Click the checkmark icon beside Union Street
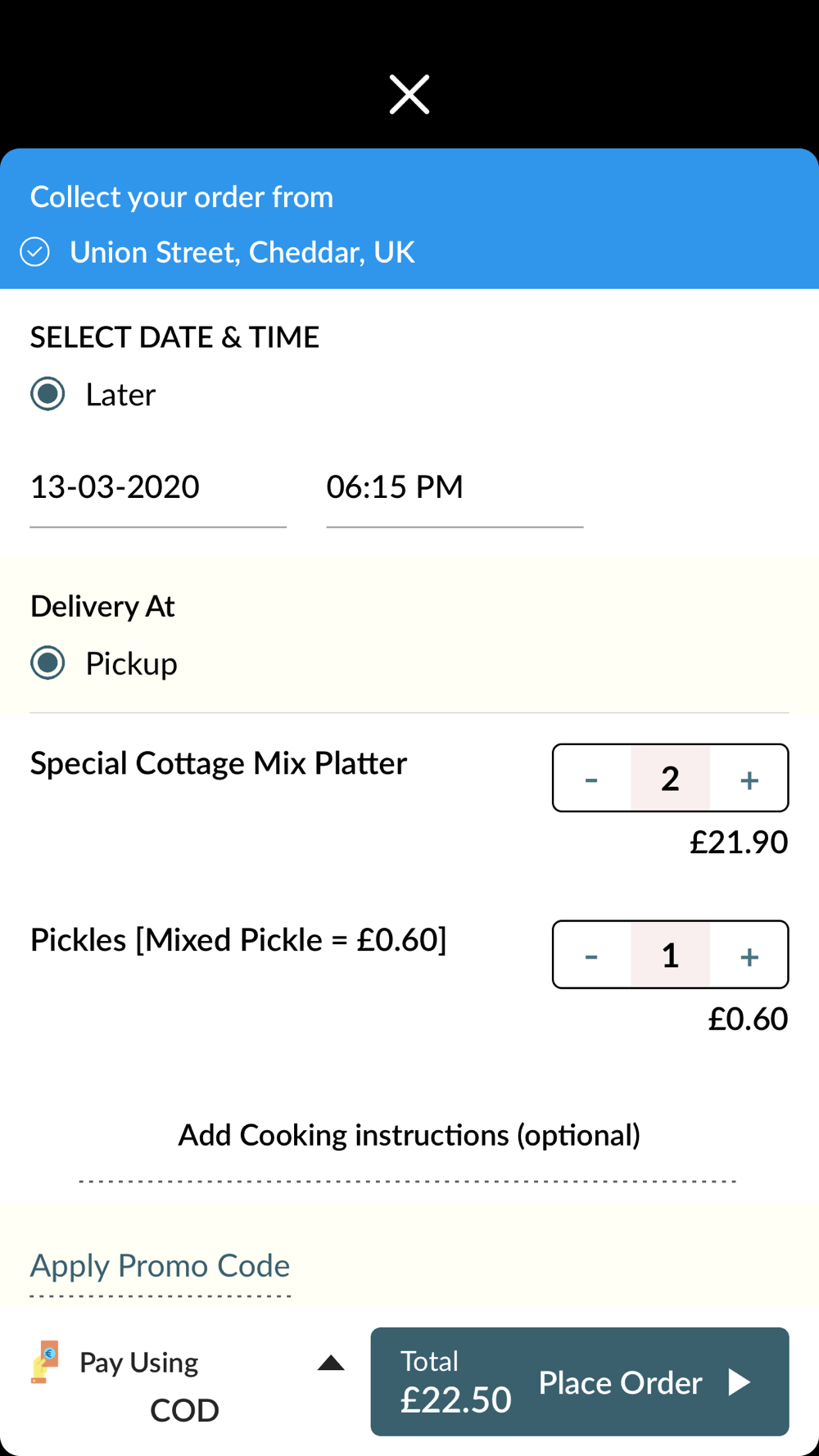The width and height of the screenshot is (819, 1456). click(x=35, y=252)
